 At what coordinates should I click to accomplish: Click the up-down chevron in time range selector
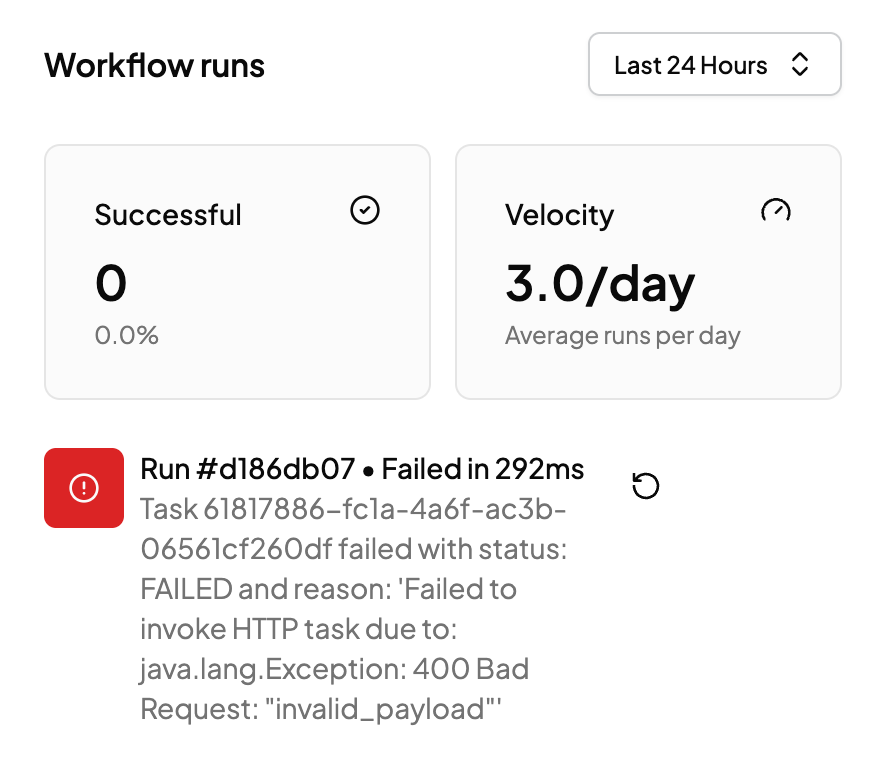point(799,65)
